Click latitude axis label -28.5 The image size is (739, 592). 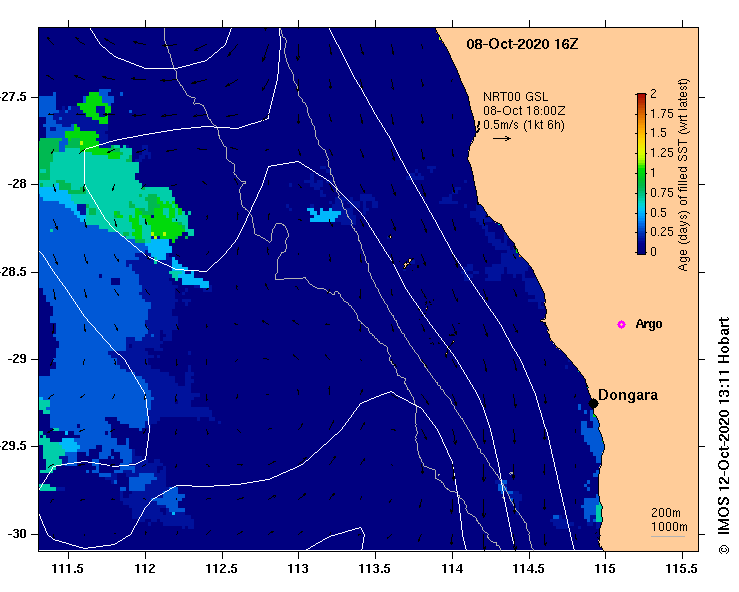(13, 272)
